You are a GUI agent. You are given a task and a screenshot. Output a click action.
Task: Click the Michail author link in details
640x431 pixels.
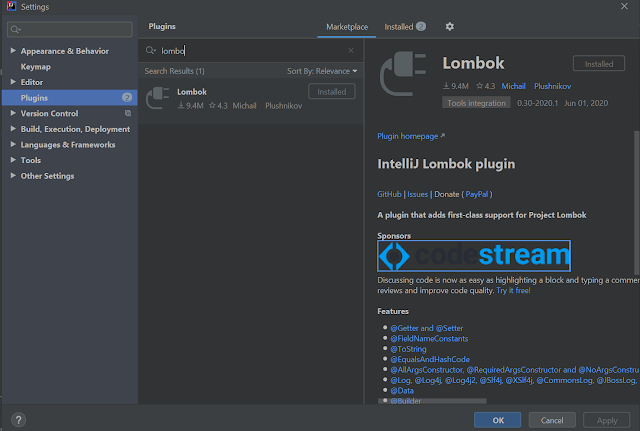pyautogui.click(x=513, y=86)
